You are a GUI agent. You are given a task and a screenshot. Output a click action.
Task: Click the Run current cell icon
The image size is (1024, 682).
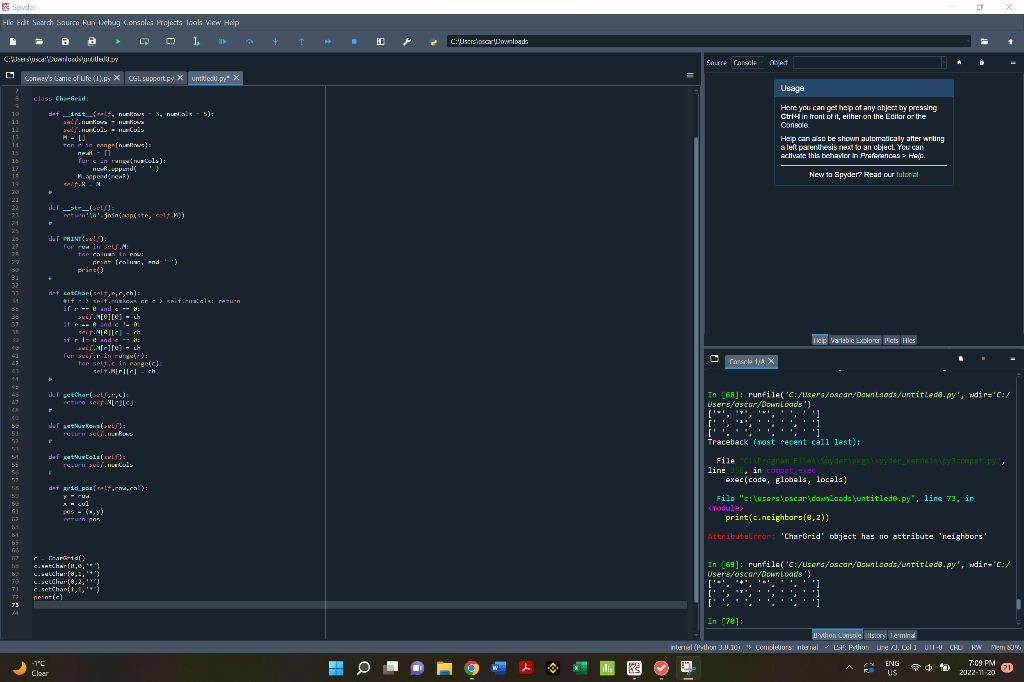click(x=144, y=41)
